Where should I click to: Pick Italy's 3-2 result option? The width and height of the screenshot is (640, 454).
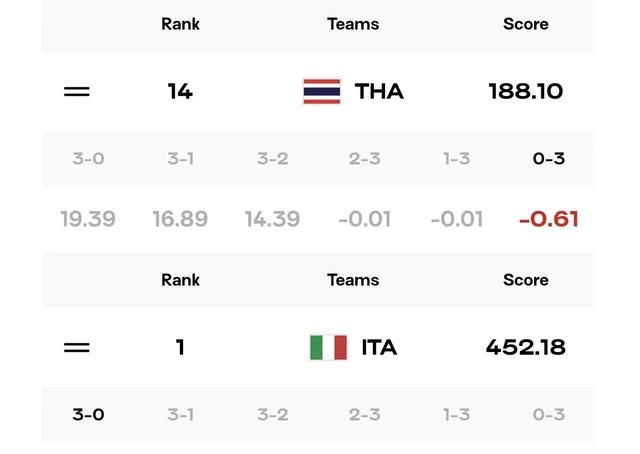point(273,414)
